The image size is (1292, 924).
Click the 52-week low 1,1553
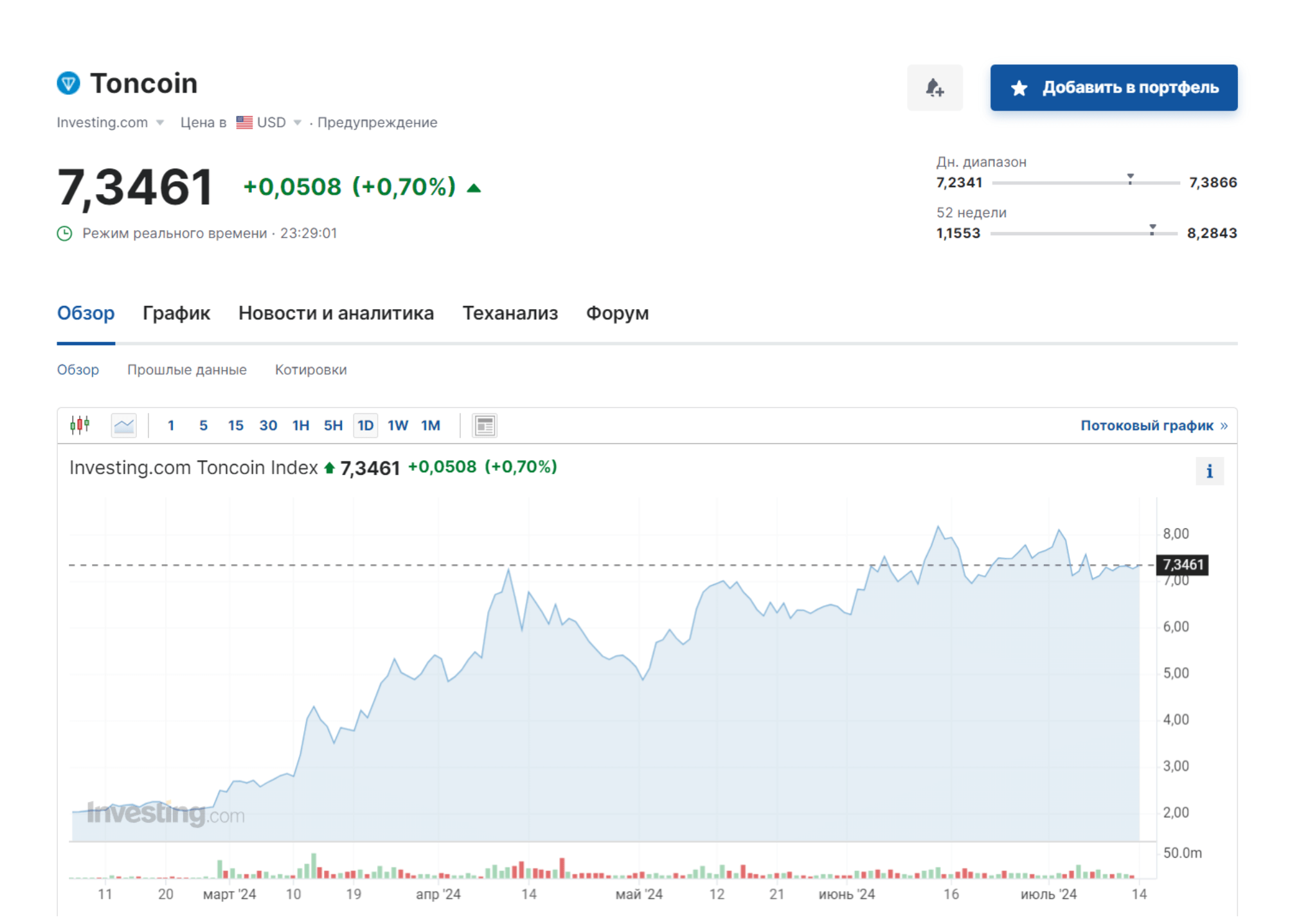(958, 233)
